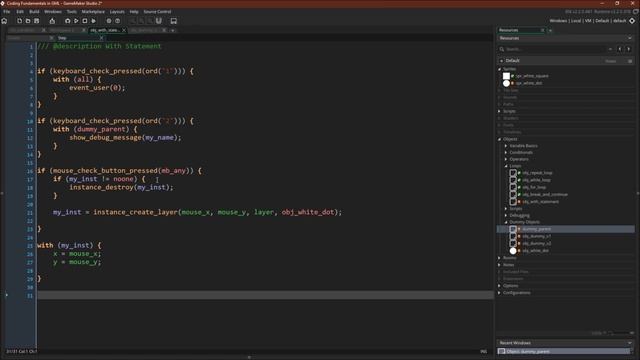Image resolution: width=640 pixels, height=360 pixels.
Task: Click the Clean toolbar icon
Action: click(93, 21)
